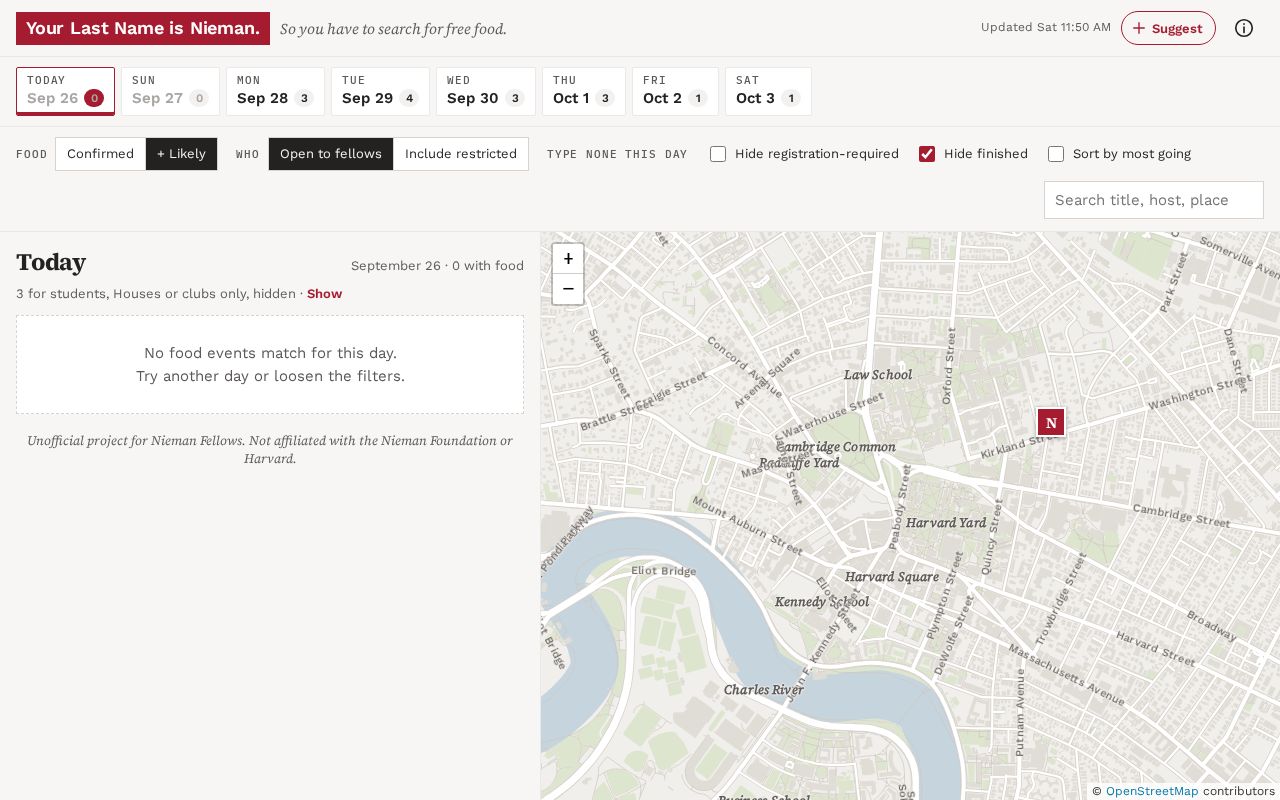
Task: Click the 'Your Last Name is Nieman.' title
Action: pyautogui.click(x=143, y=28)
